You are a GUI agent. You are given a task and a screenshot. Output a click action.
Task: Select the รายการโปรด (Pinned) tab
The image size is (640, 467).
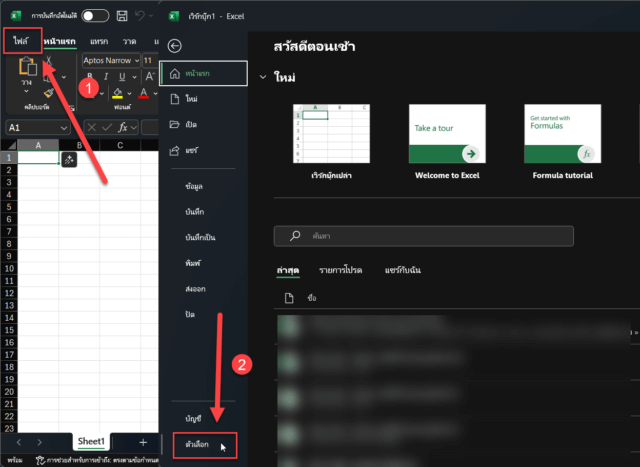(x=340, y=270)
